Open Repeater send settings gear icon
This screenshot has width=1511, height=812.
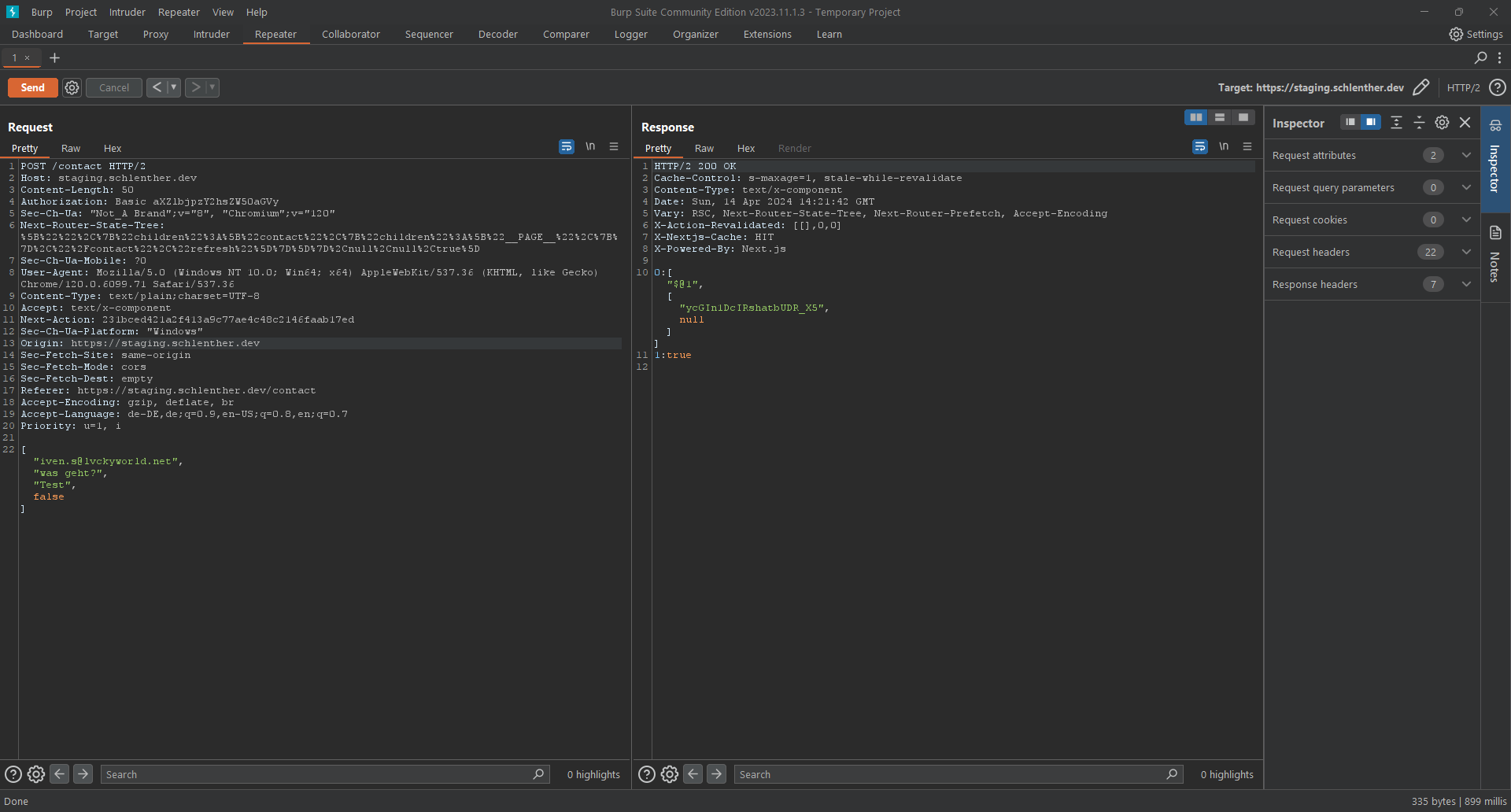[72, 87]
